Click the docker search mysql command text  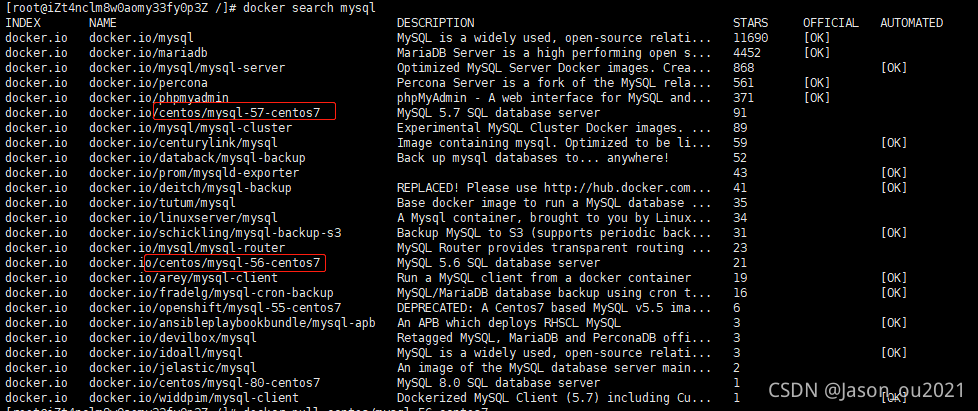pyautogui.click(x=309, y=8)
